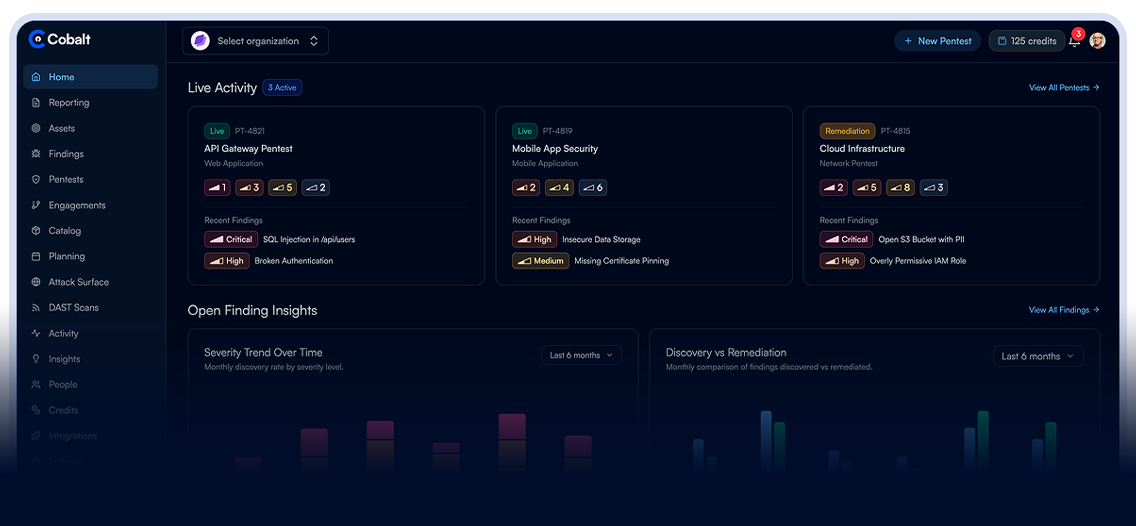Click Cloud Infrastructure medium count badge 8

pos(900,188)
